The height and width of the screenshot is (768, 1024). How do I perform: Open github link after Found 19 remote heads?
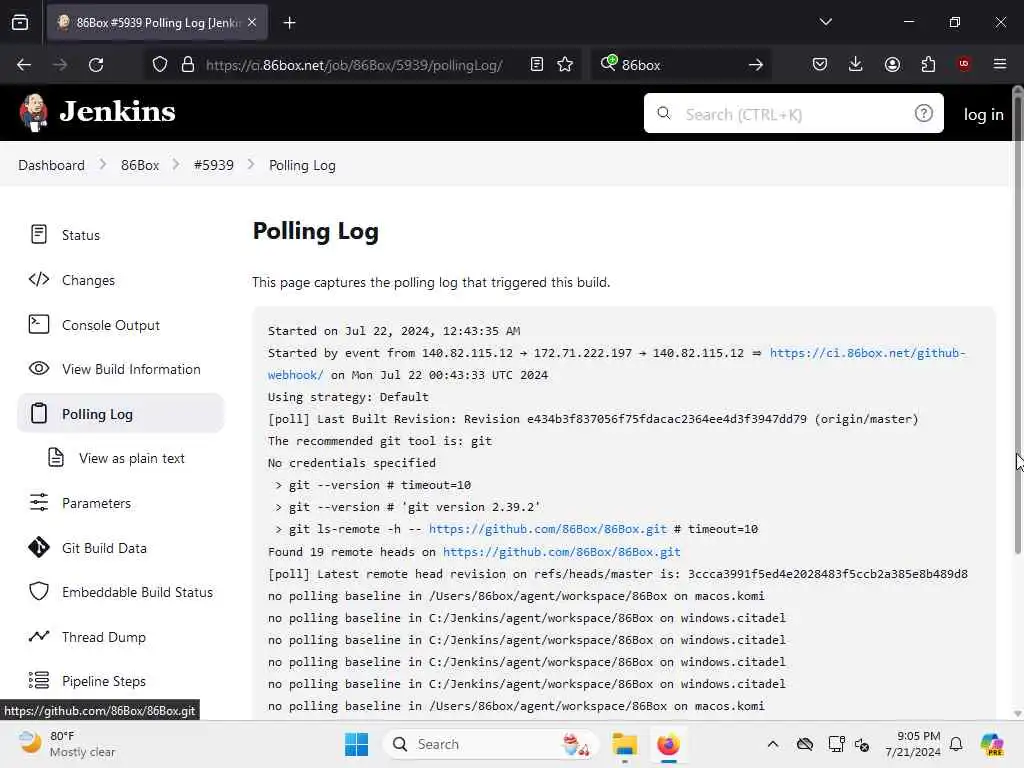562,552
